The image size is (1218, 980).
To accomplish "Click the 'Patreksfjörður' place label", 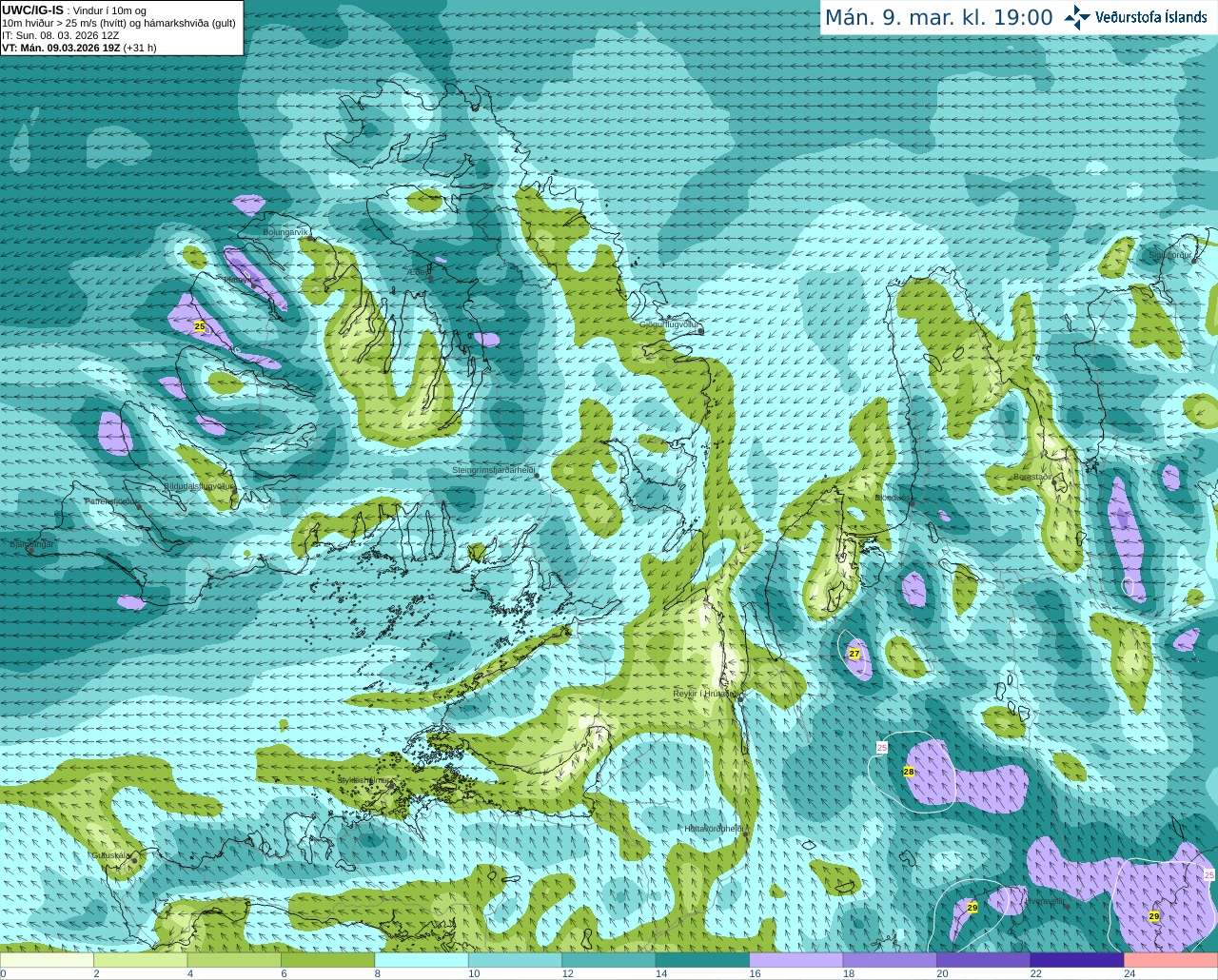I will pyautogui.click(x=111, y=500).
